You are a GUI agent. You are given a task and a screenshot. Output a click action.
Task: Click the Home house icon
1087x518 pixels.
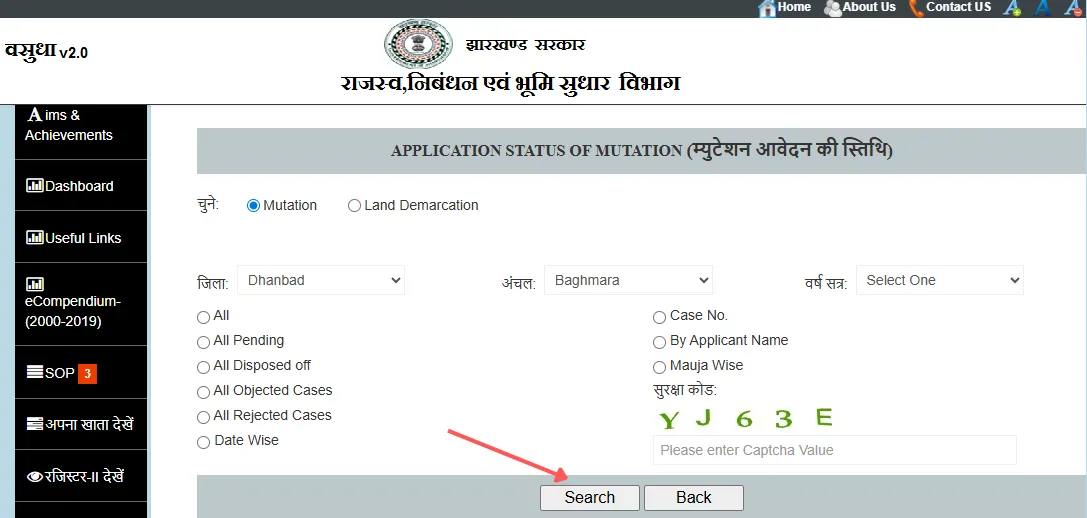[x=767, y=8]
